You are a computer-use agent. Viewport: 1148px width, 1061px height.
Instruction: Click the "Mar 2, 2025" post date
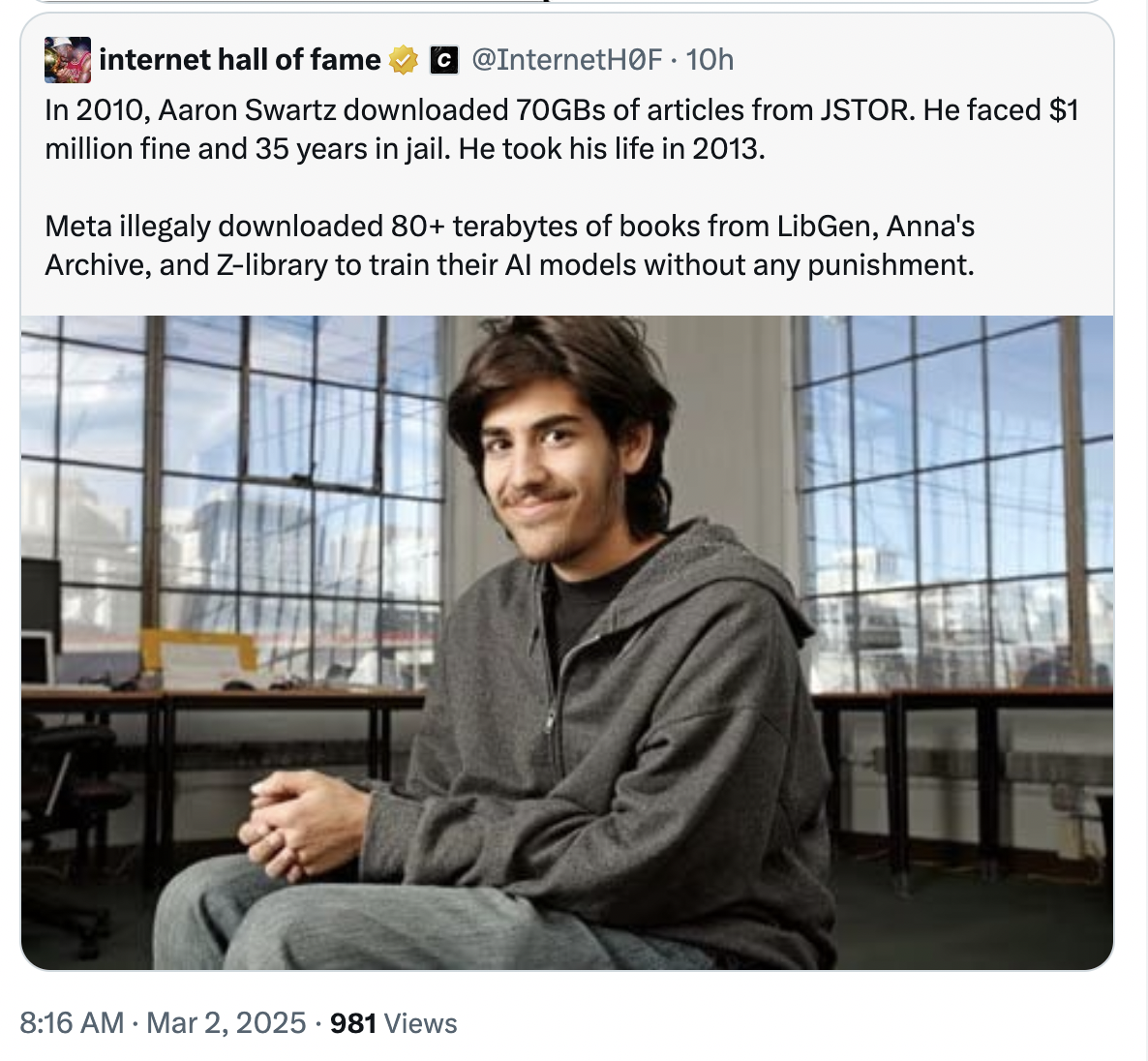pyautogui.click(x=226, y=1023)
